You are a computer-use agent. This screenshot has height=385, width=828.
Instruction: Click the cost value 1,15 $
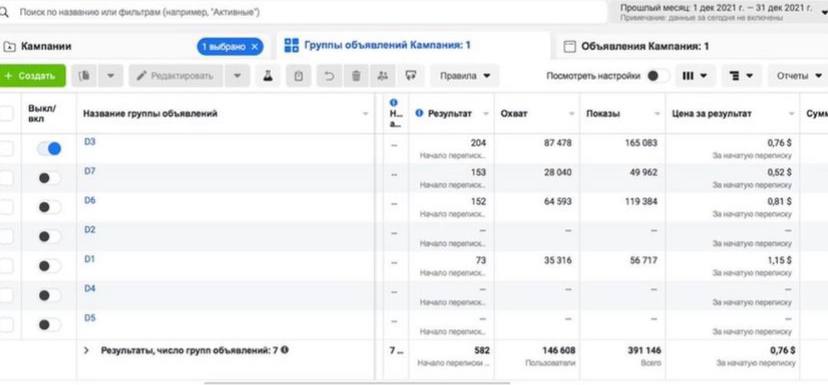[779, 260]
